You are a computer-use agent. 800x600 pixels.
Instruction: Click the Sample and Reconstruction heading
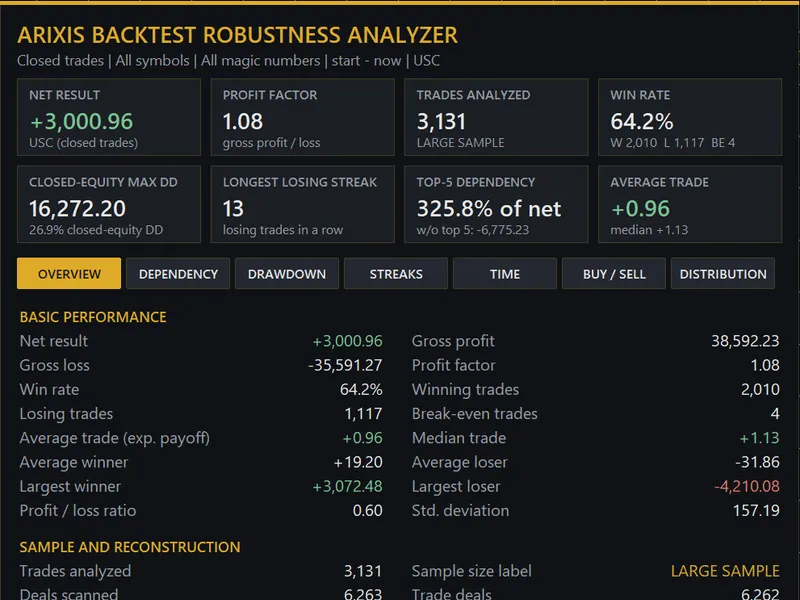130,547
